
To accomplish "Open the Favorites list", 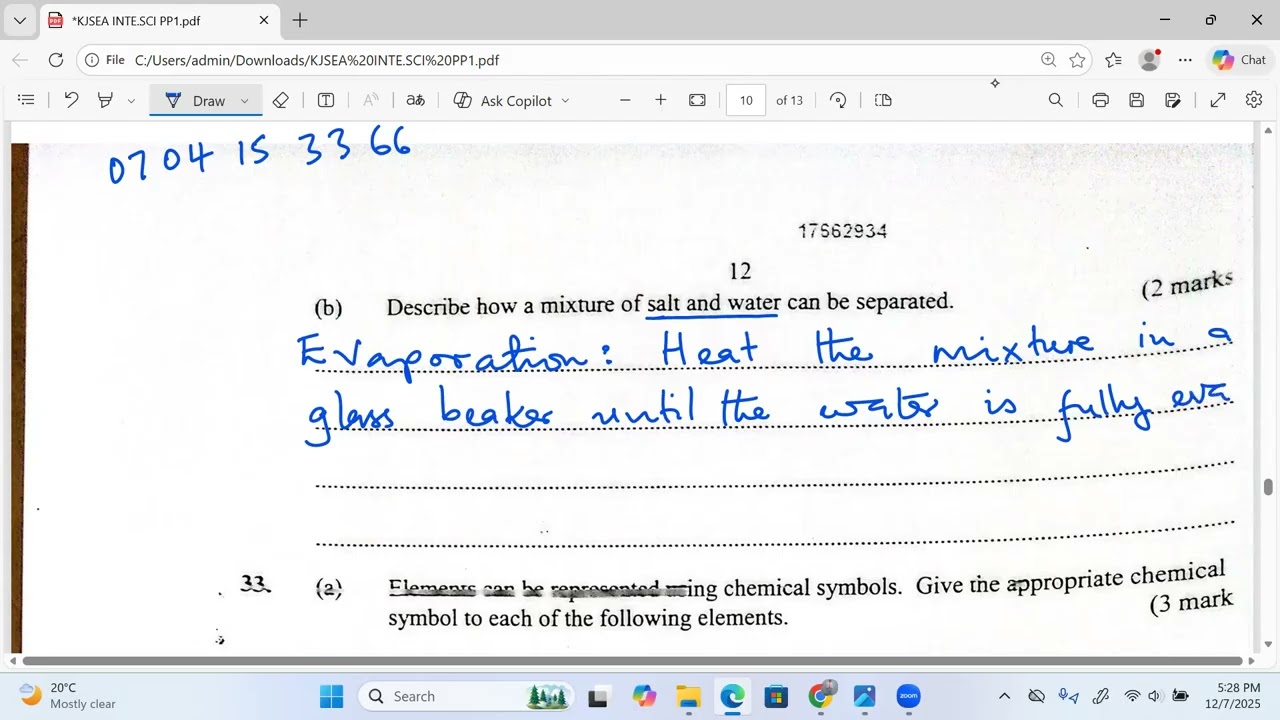I will coord(1113,60).
